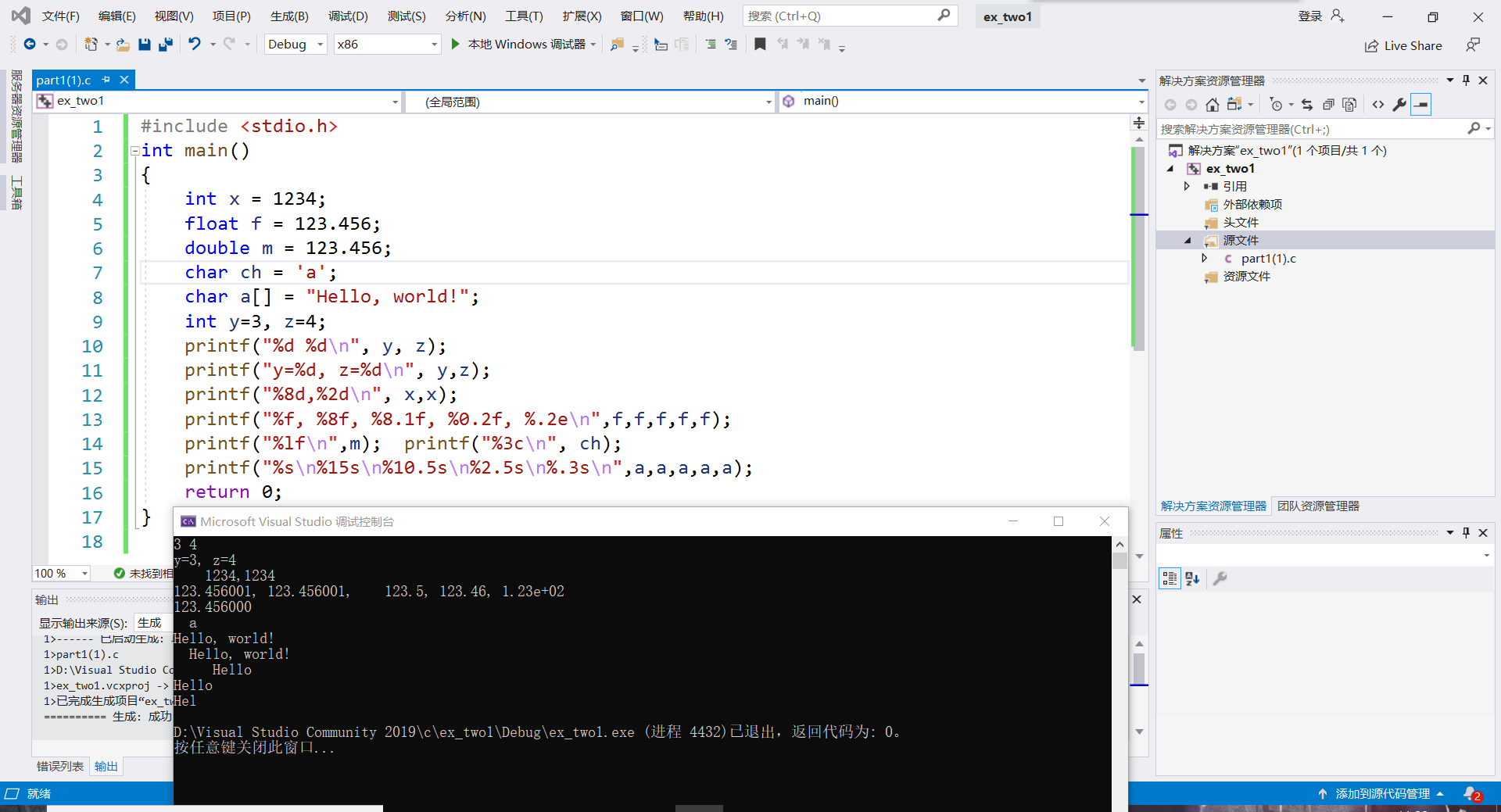Click the Undo arrow icon

pyautogui.click(x=195, y=45)
